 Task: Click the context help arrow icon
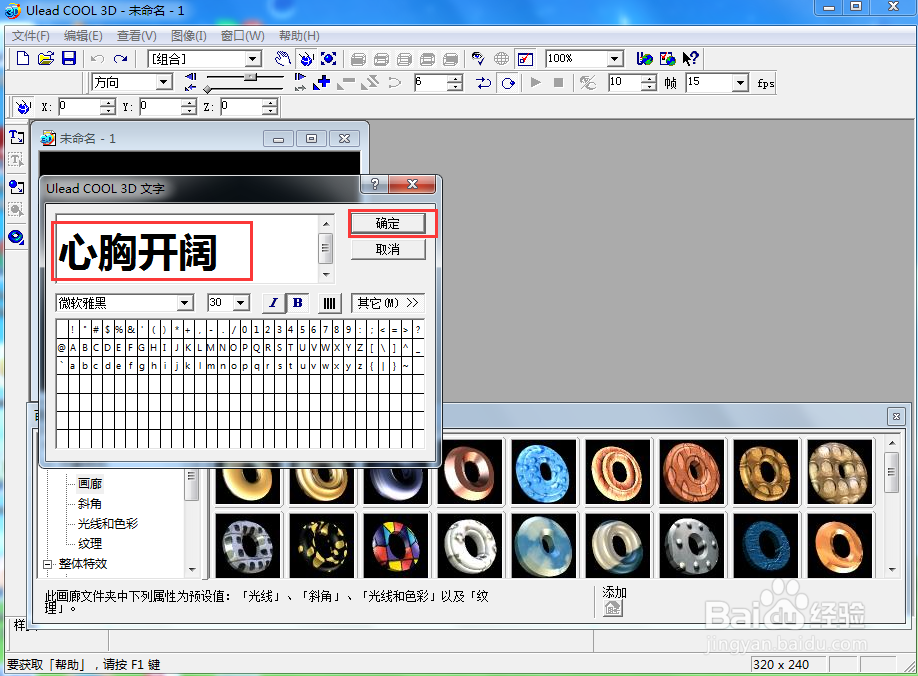(691, 59)
